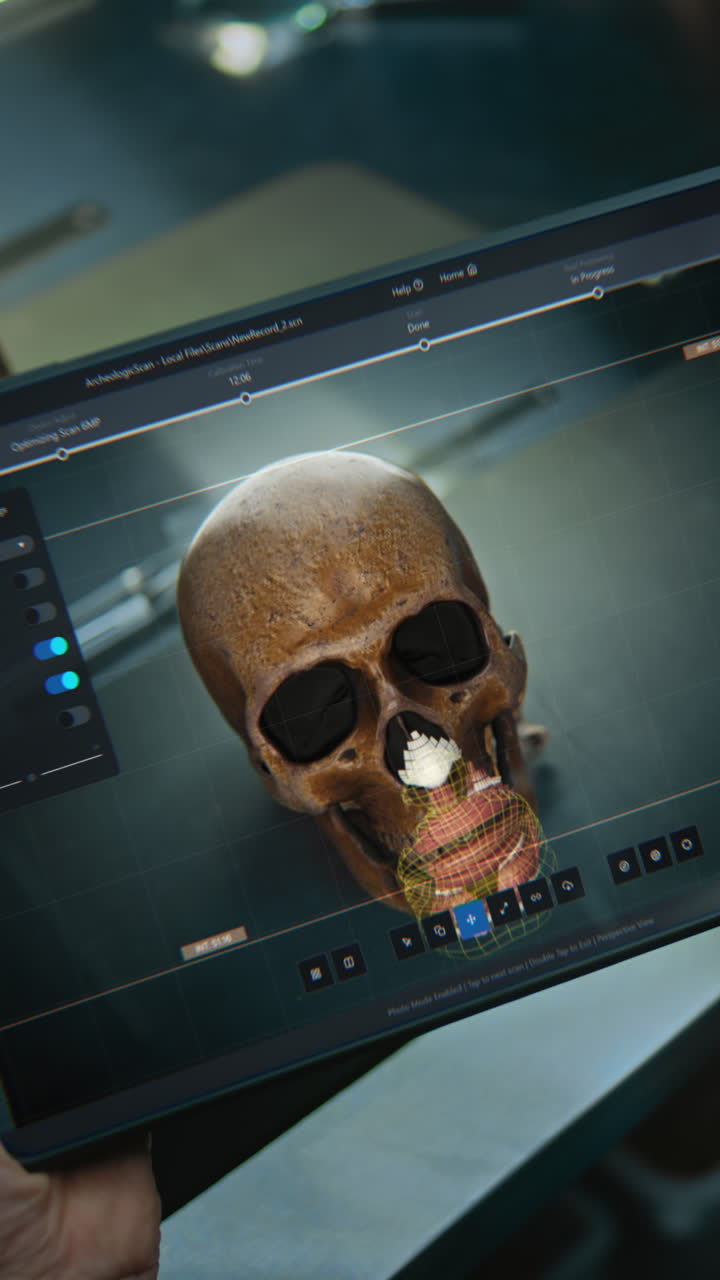Click the Optimizing Scan 8MP timeline node
The width and height of the screenshot is (720, 1280).
(62, 453)
